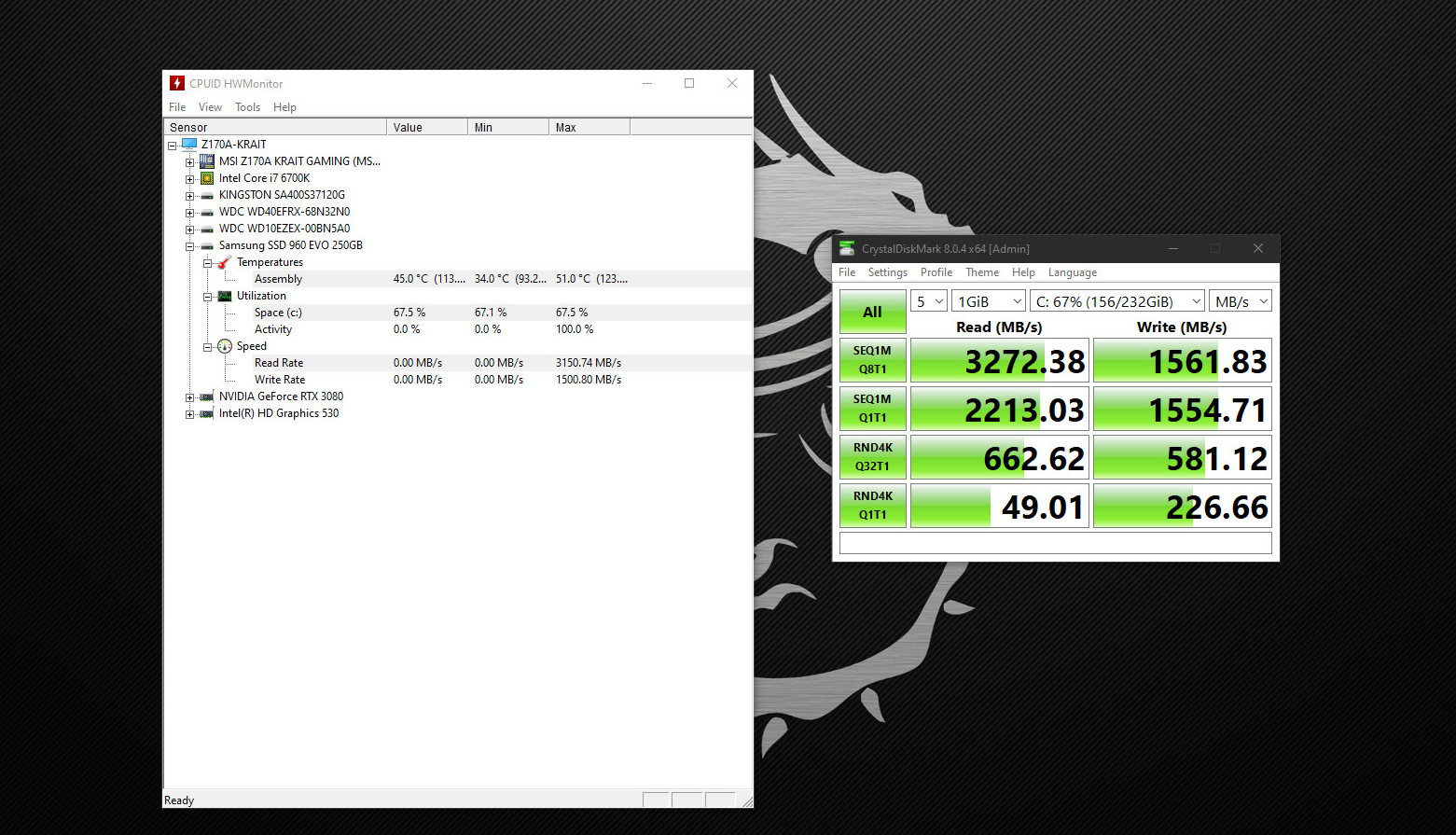Open HWMonitor File menu

coord(177,107)
